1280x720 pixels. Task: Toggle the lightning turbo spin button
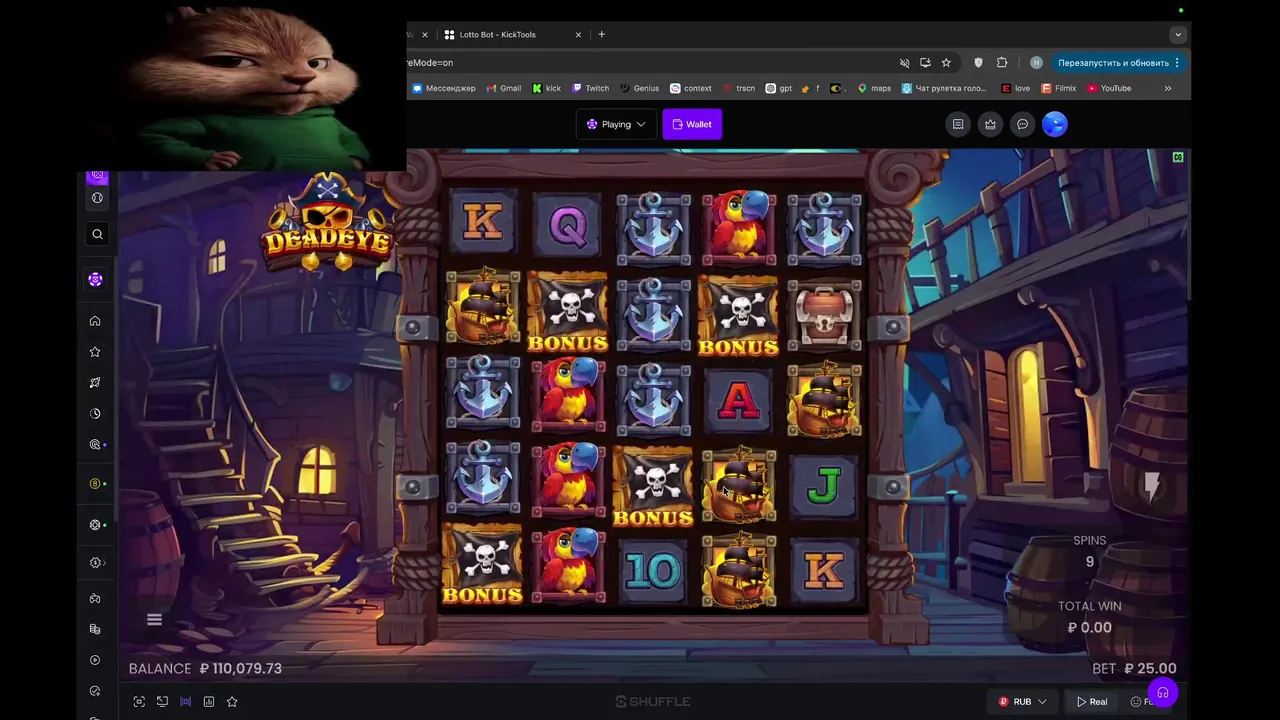[x=1152, y=487]
